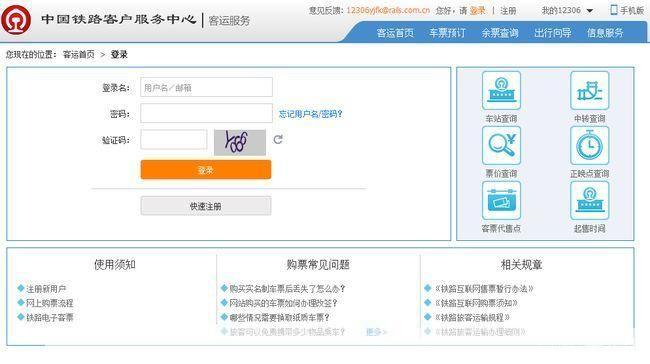Viewport: 650px width, 364px height.
Task: Focus the 登录名 username input field
Action: [x=206, y=87]
